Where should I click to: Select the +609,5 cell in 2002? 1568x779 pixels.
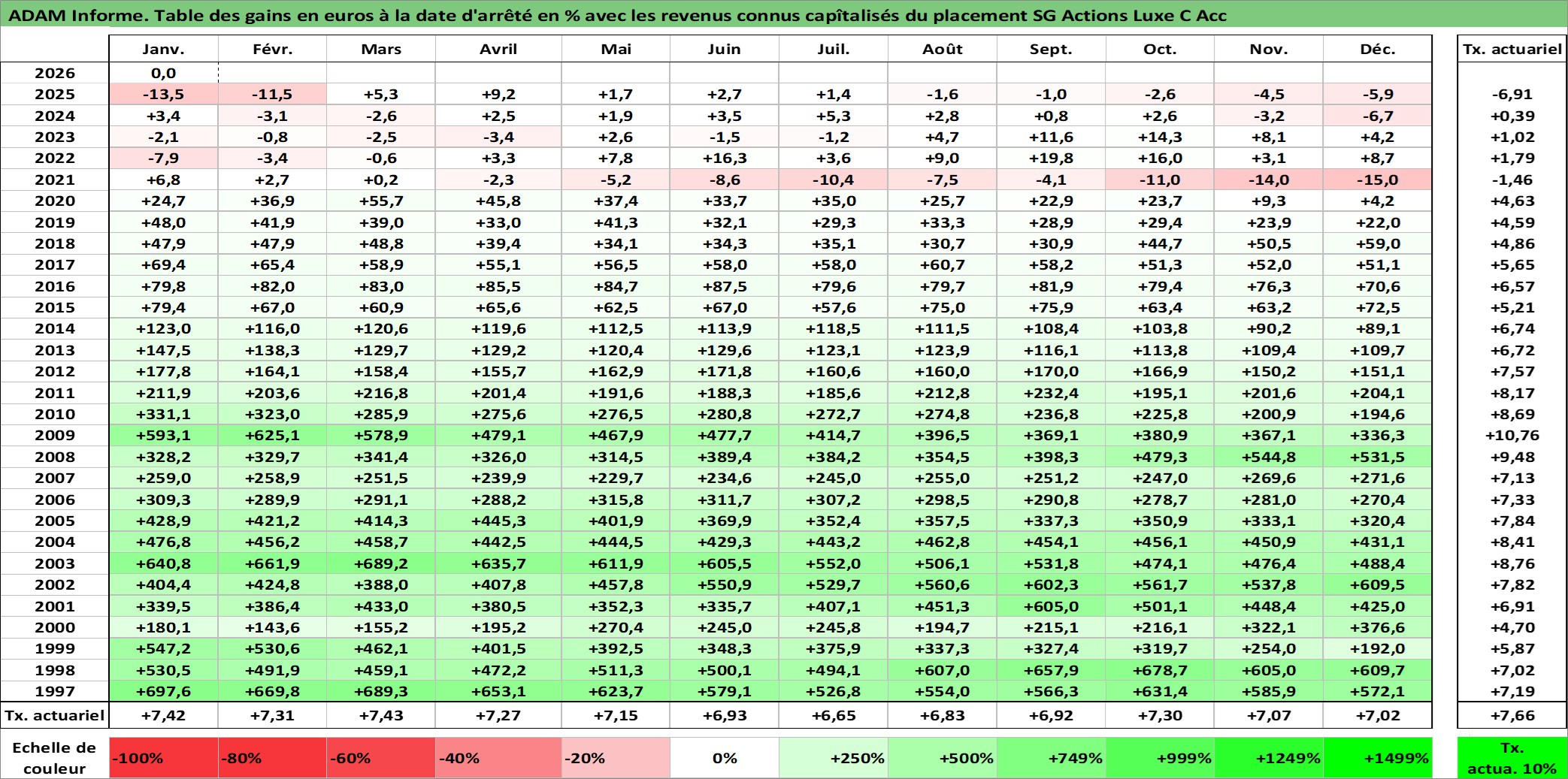[1378, 584]
